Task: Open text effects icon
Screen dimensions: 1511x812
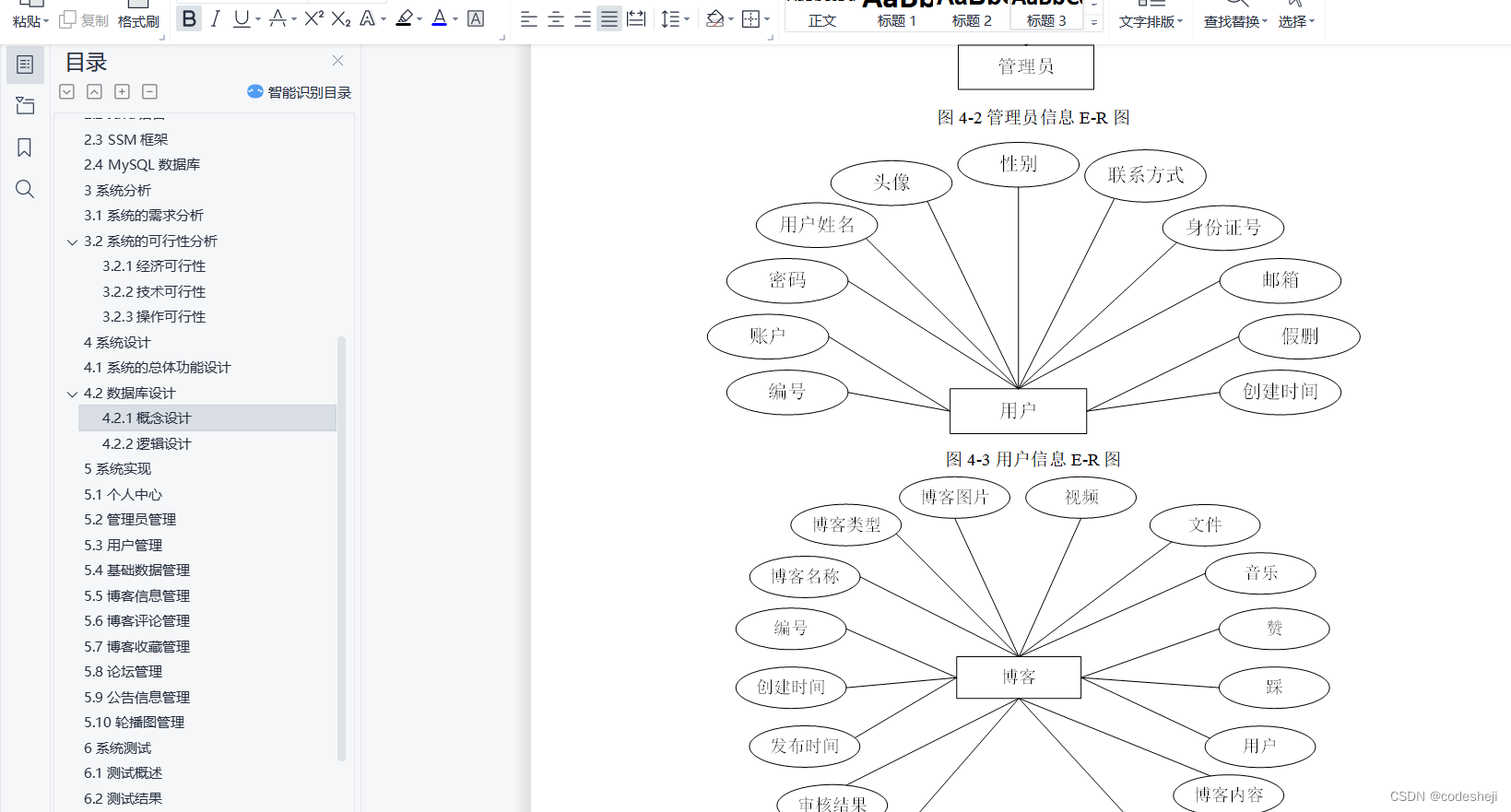Action: [x=367, y=18]
